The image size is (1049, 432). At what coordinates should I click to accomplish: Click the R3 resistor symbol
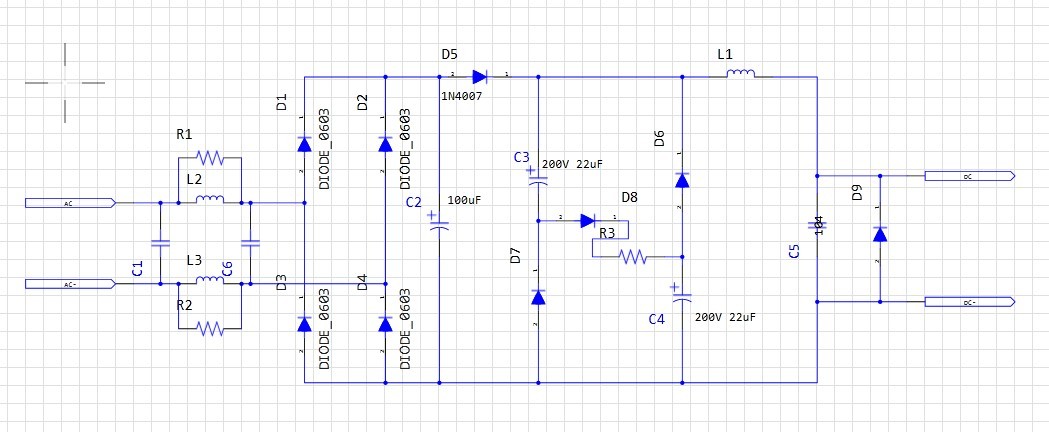point(633,256)
